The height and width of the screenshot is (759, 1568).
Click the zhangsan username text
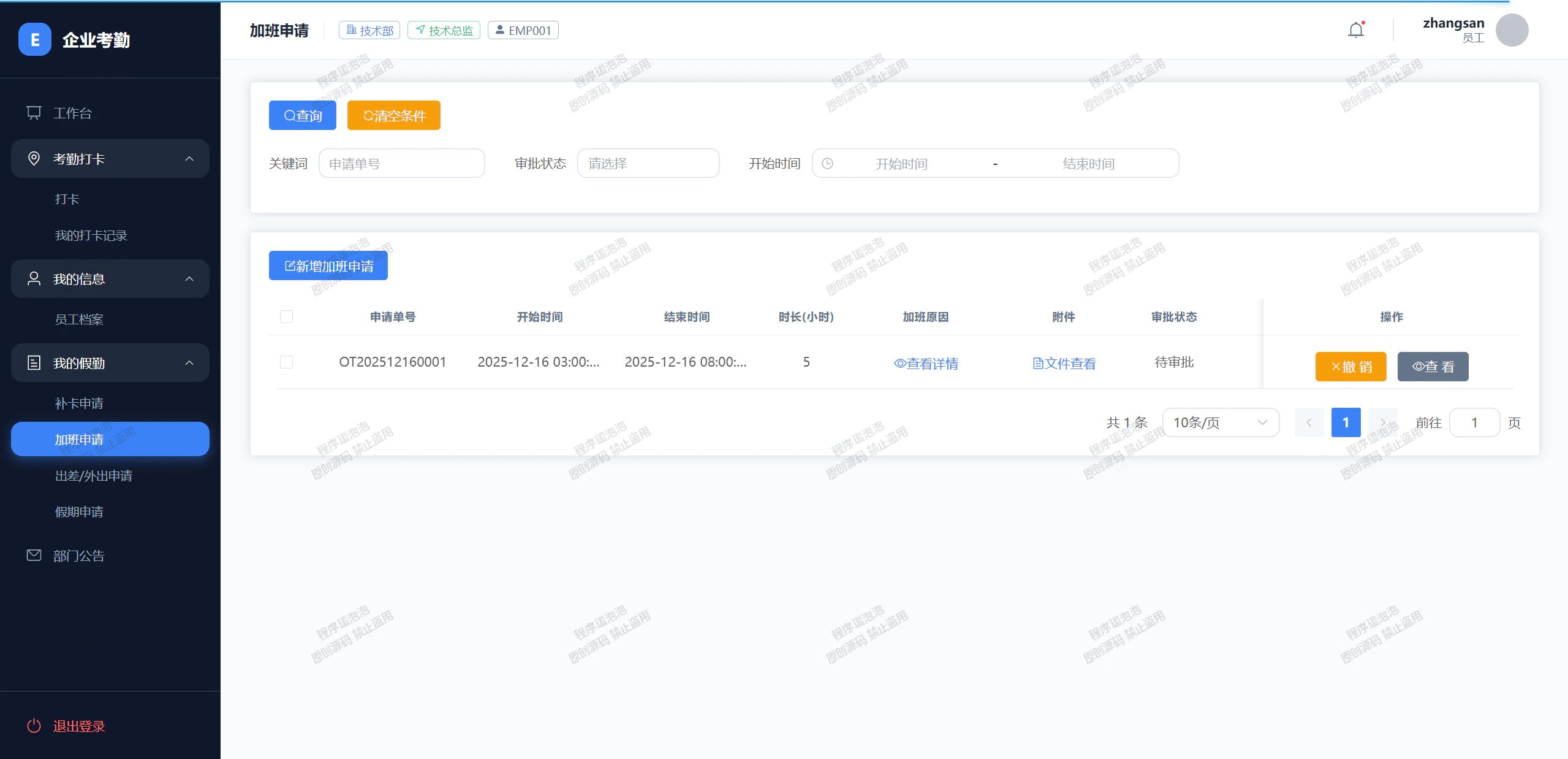point(1453,23)
